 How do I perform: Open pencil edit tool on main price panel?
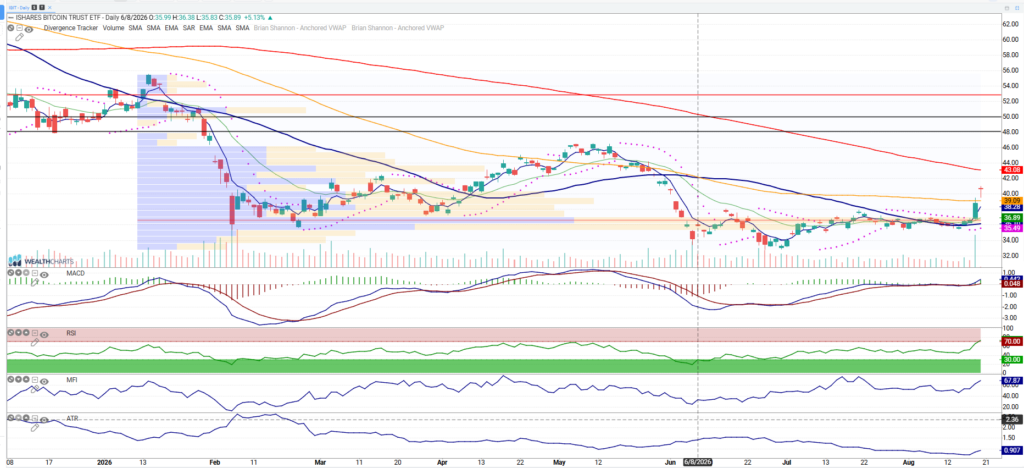[x=20, y=37]
